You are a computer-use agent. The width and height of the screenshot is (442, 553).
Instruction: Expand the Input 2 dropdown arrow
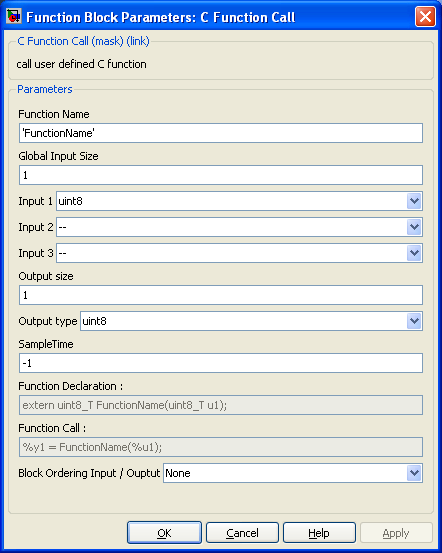coord(414,227)
